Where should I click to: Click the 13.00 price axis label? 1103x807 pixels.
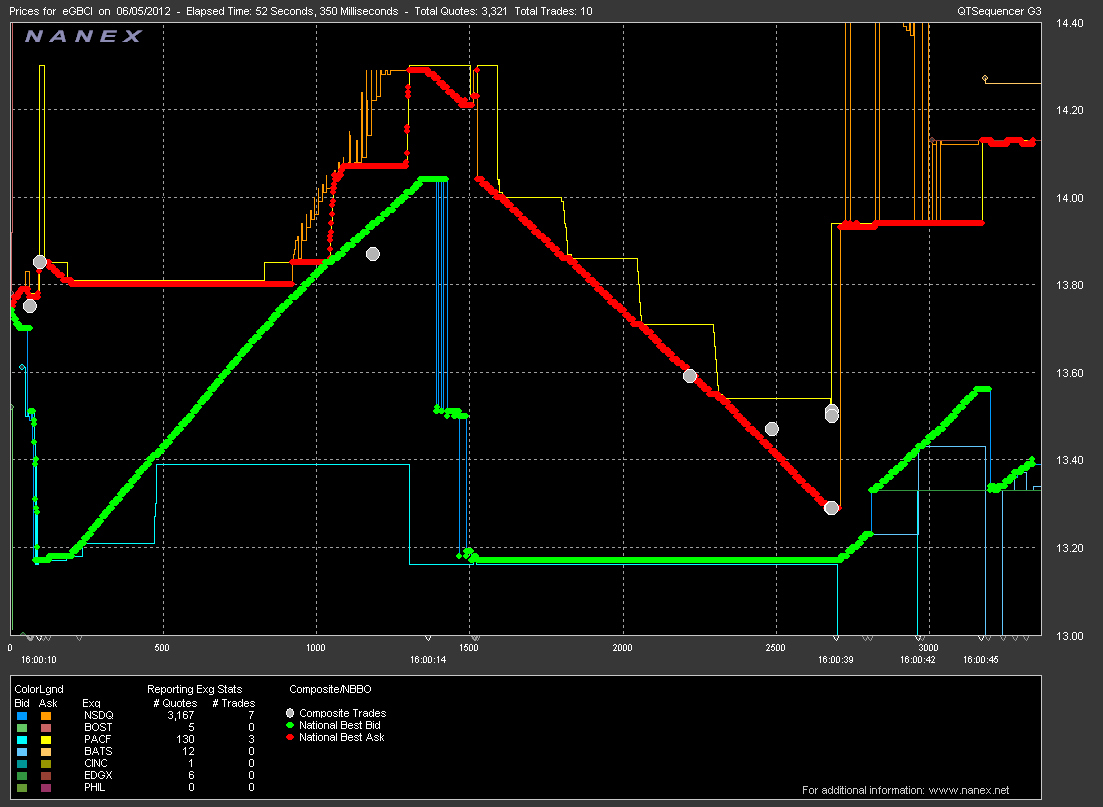point(1069,636)
